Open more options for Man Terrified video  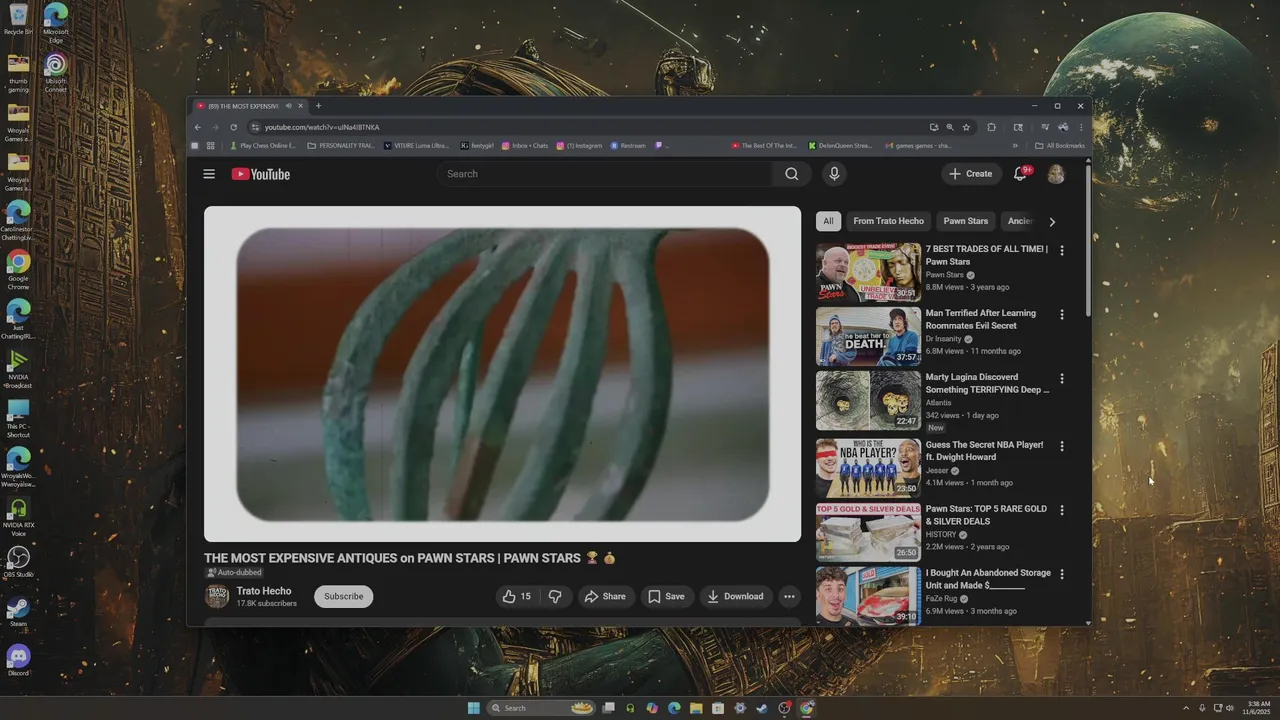point(1062,314)
